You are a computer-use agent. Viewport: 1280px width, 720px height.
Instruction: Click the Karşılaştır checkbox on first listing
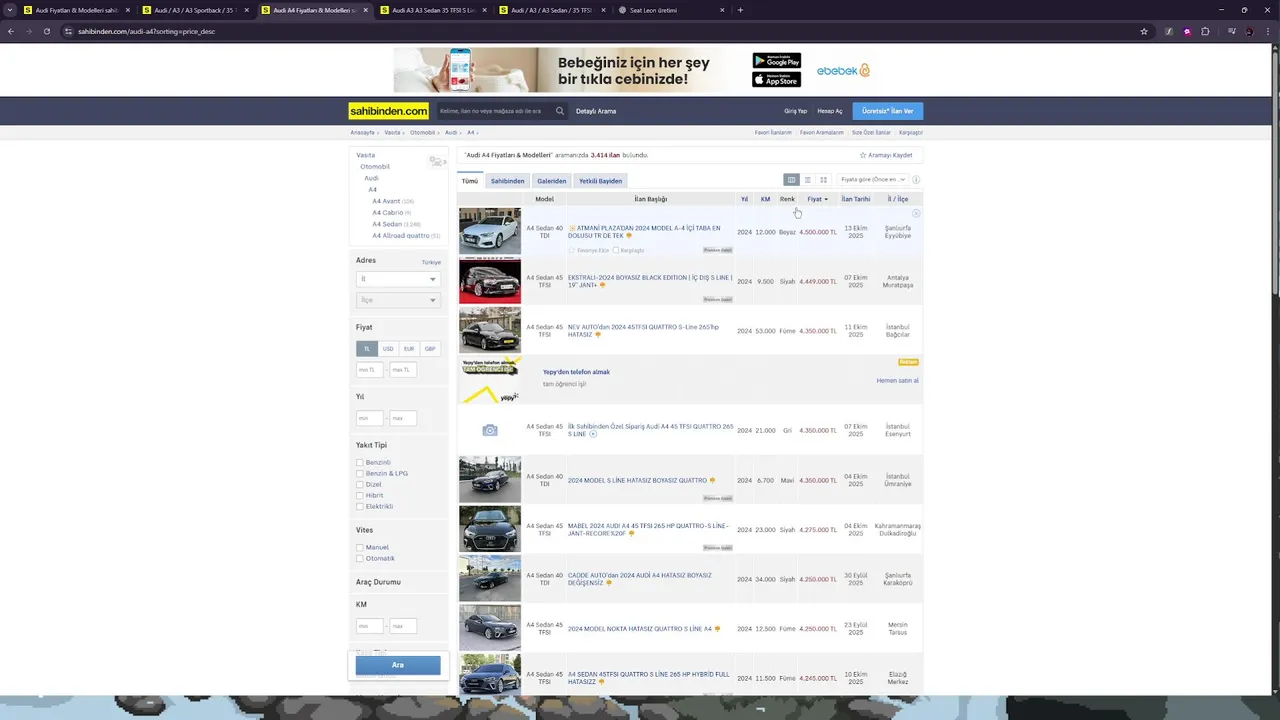point(616,250)
